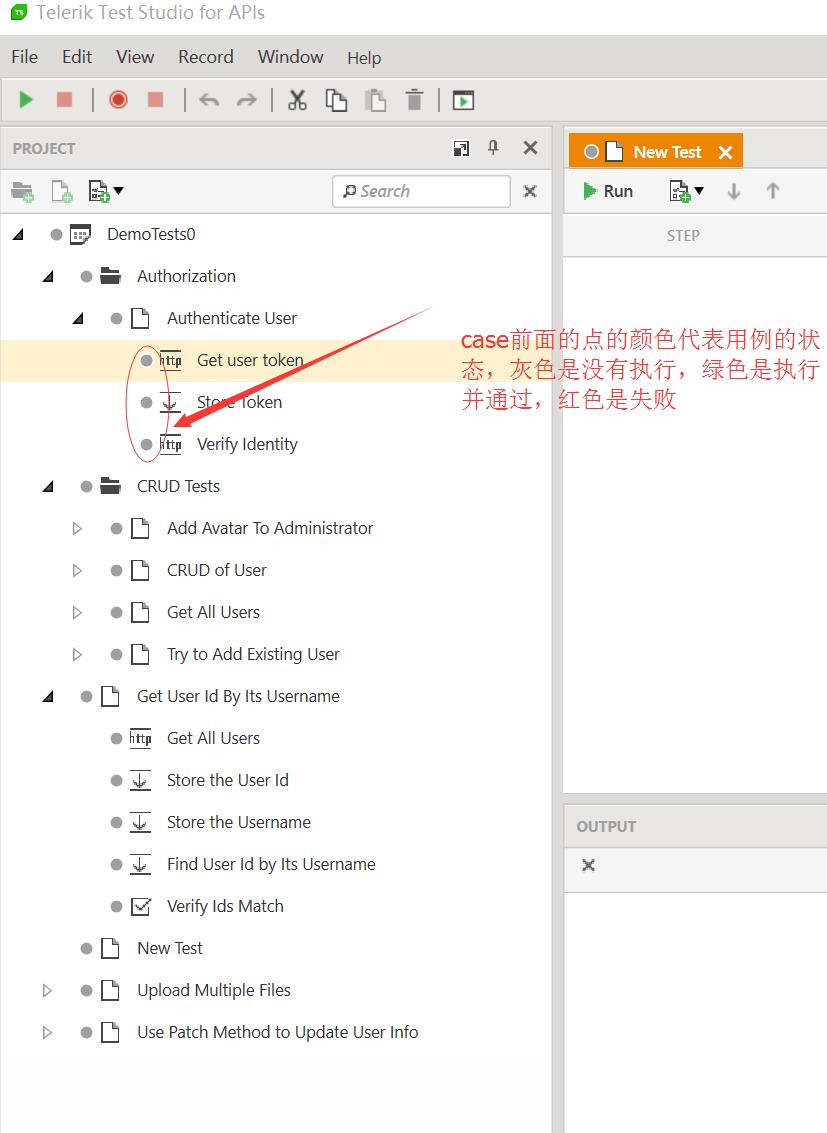Click the stop recording icon after record button

pos(155,99)
